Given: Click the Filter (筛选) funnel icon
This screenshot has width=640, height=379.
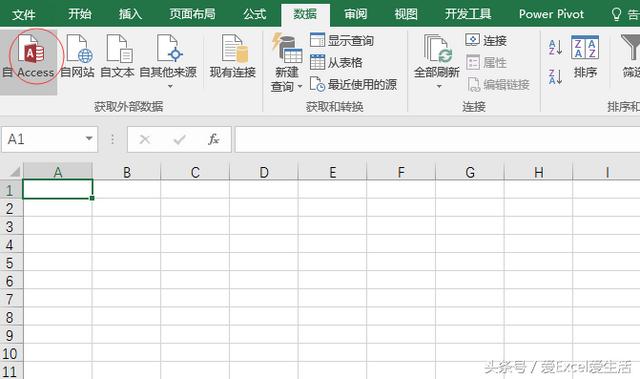Looking at the screenshot, I should point(631,47).
